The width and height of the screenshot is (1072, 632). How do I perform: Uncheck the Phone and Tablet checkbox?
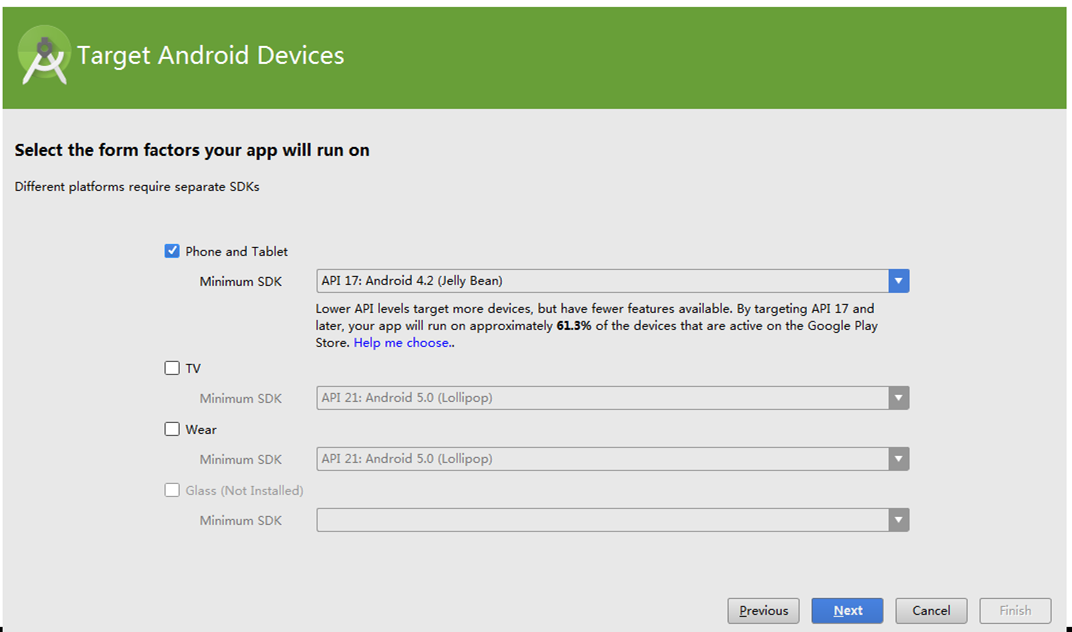172,251
